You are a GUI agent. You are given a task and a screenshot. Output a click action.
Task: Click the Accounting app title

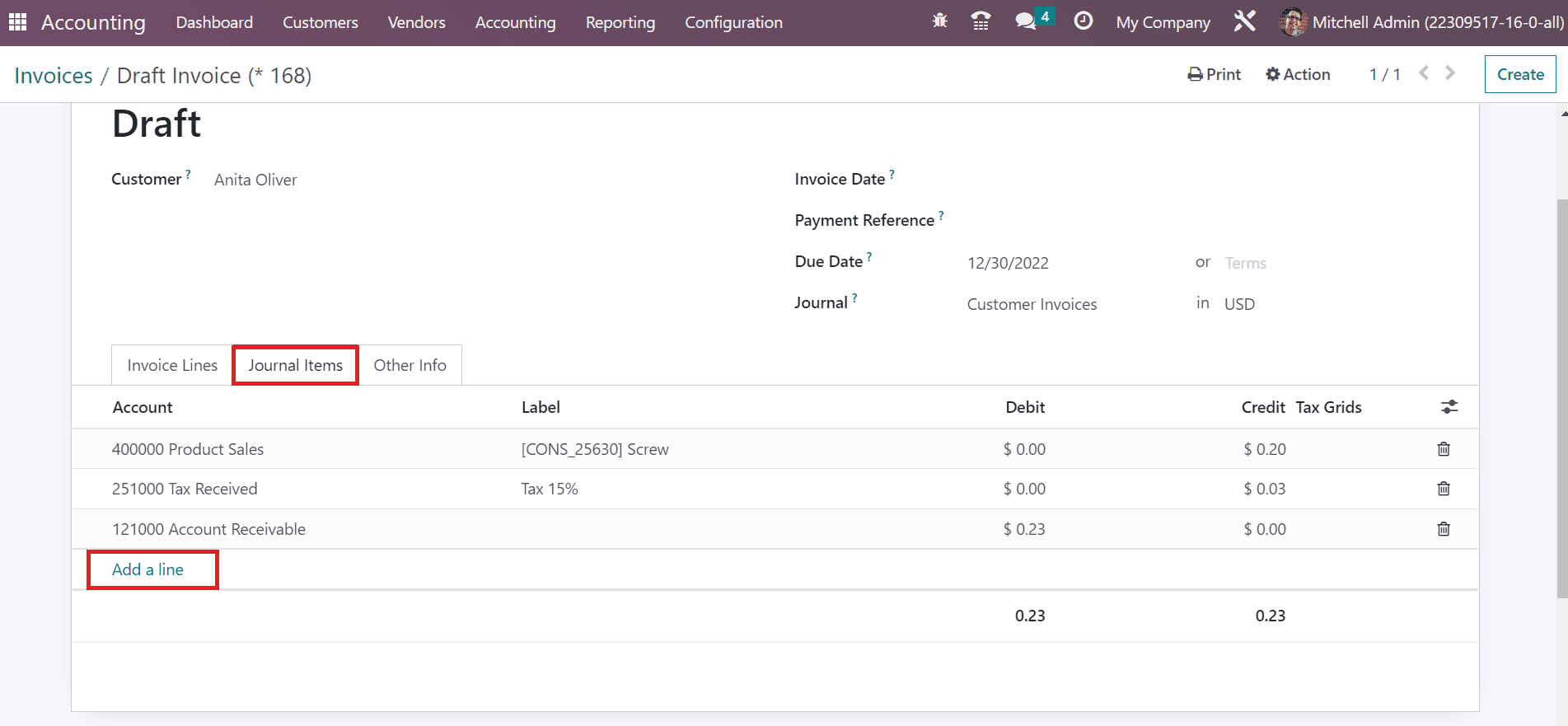(x=93, y=22)
